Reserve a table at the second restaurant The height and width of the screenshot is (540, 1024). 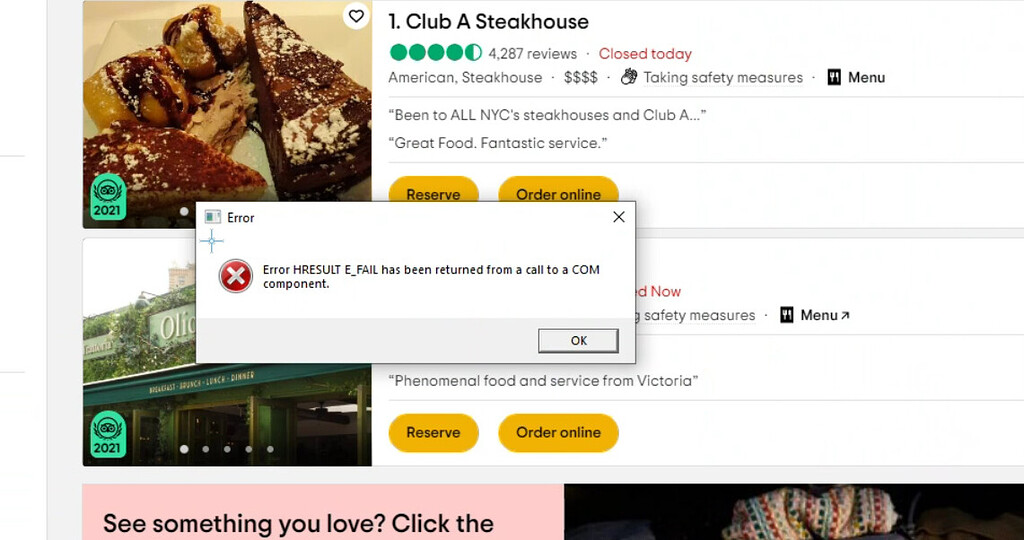(x=434, y=432)
